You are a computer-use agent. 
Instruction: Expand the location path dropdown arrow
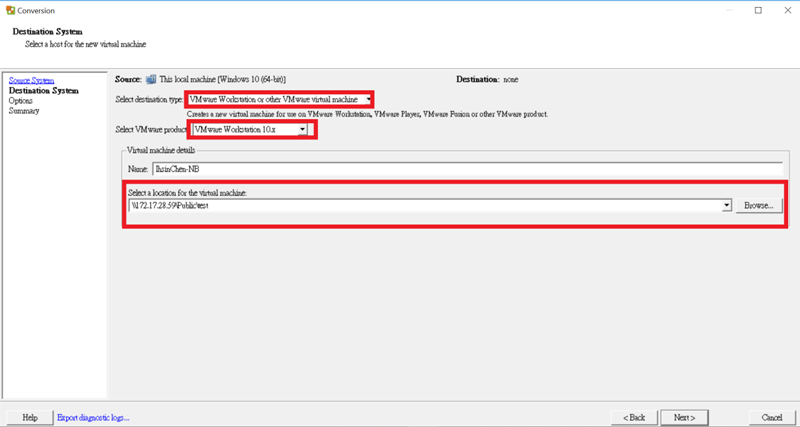pyautogui.click(x=728, y=206)
